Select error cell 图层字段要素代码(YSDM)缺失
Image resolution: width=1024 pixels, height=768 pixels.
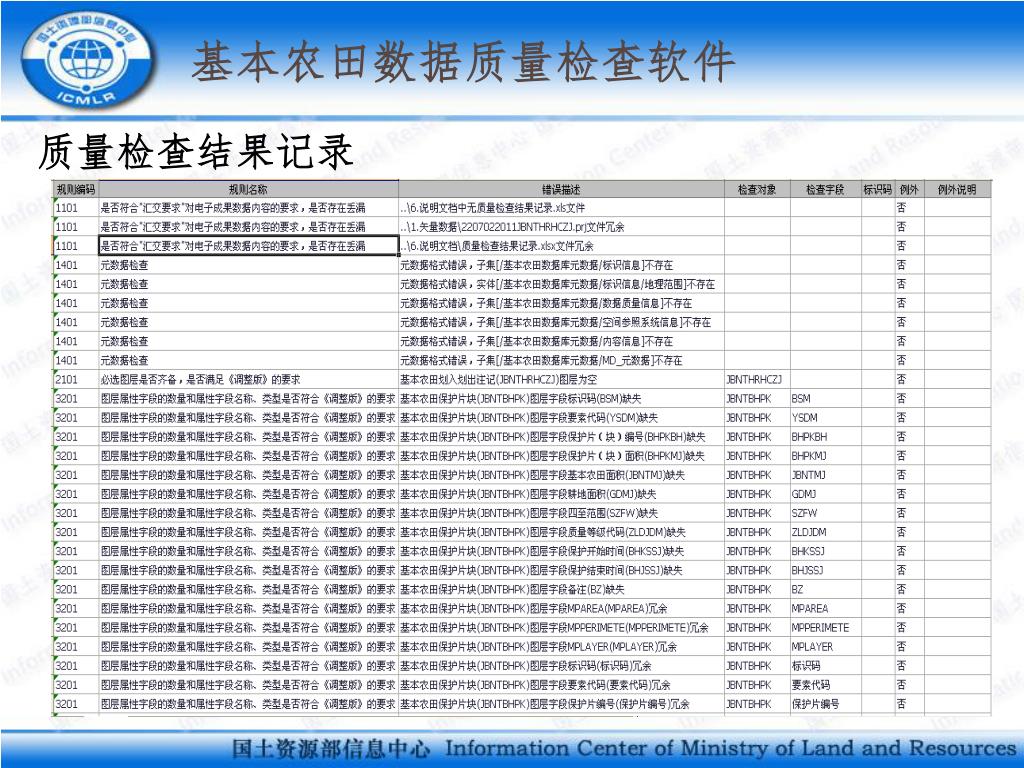[561, 417]
